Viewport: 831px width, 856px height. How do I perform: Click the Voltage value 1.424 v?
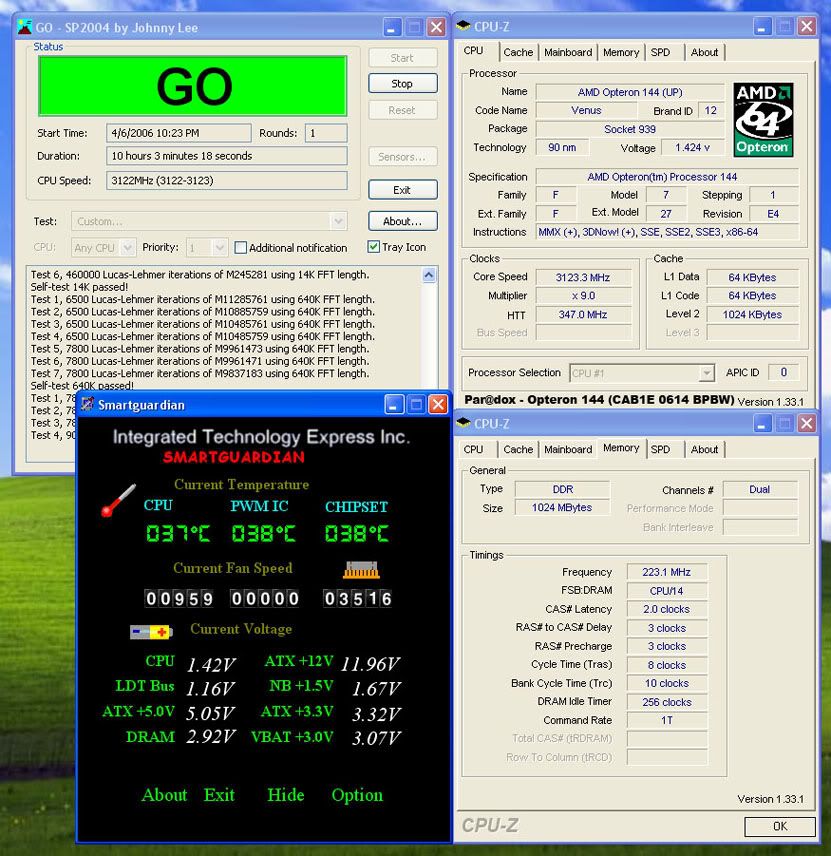[x=692, y=147]
